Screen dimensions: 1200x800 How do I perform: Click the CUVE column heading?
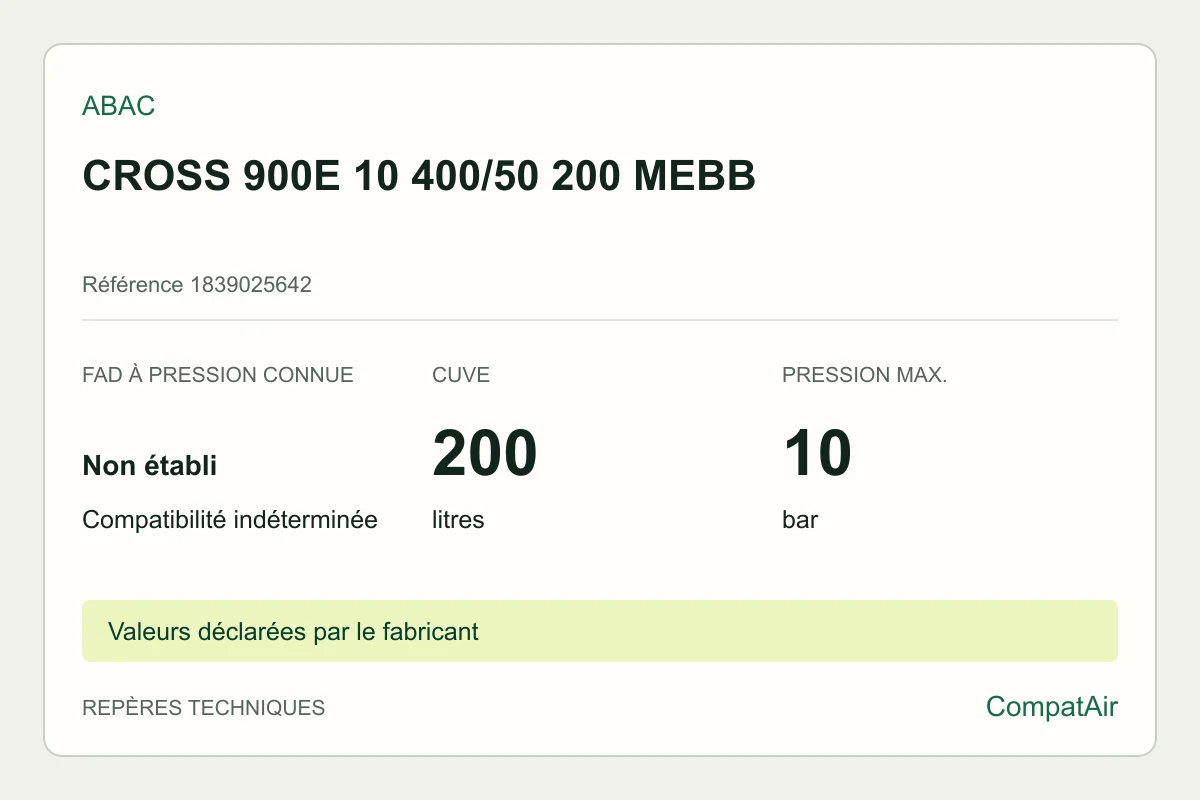461,375
